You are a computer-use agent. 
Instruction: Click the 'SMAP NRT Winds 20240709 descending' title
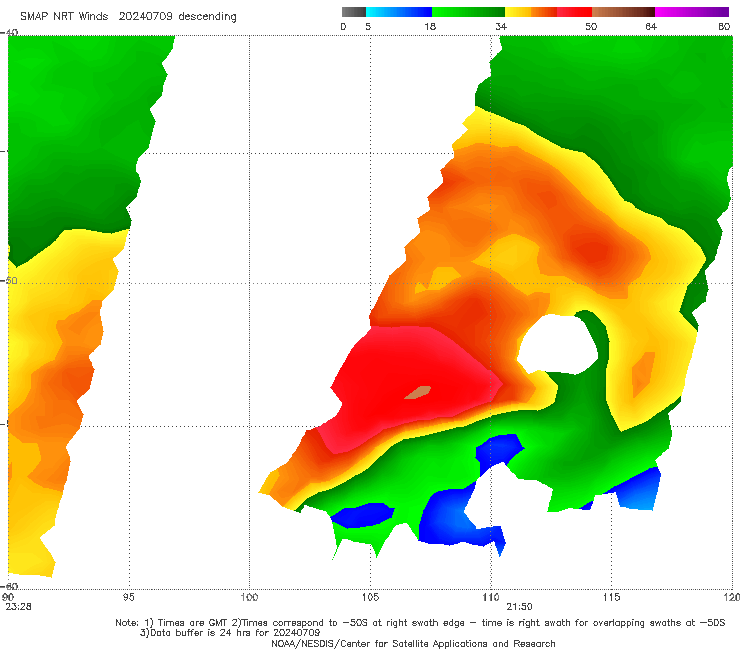coord(128,17)
